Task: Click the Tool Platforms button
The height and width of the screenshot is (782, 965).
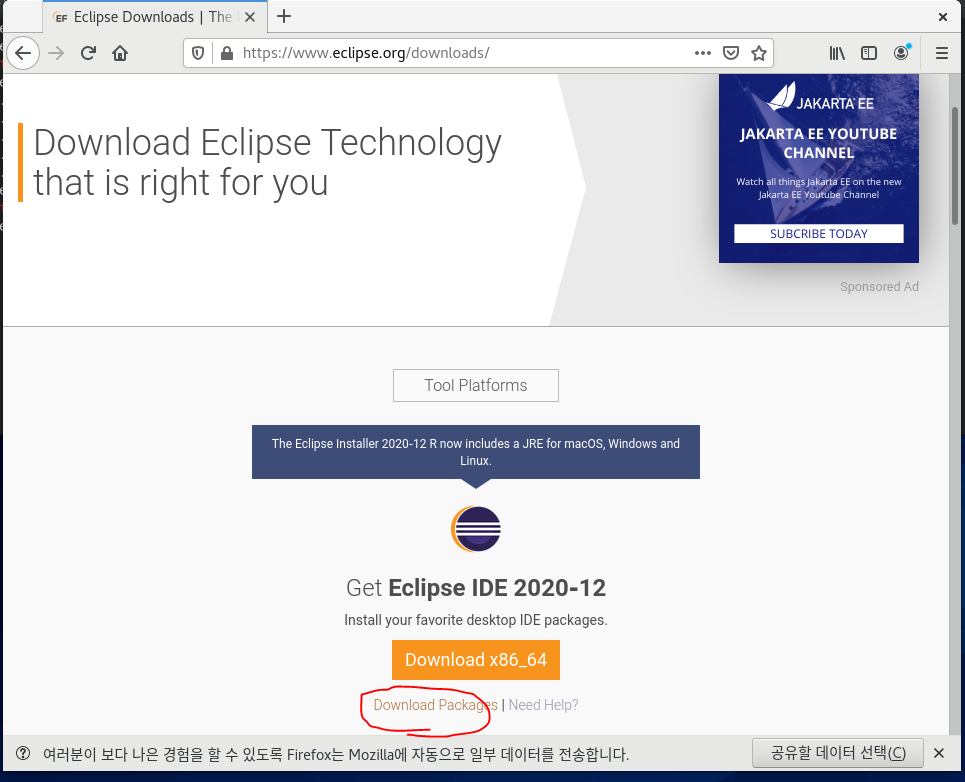Action: (476, 386)
